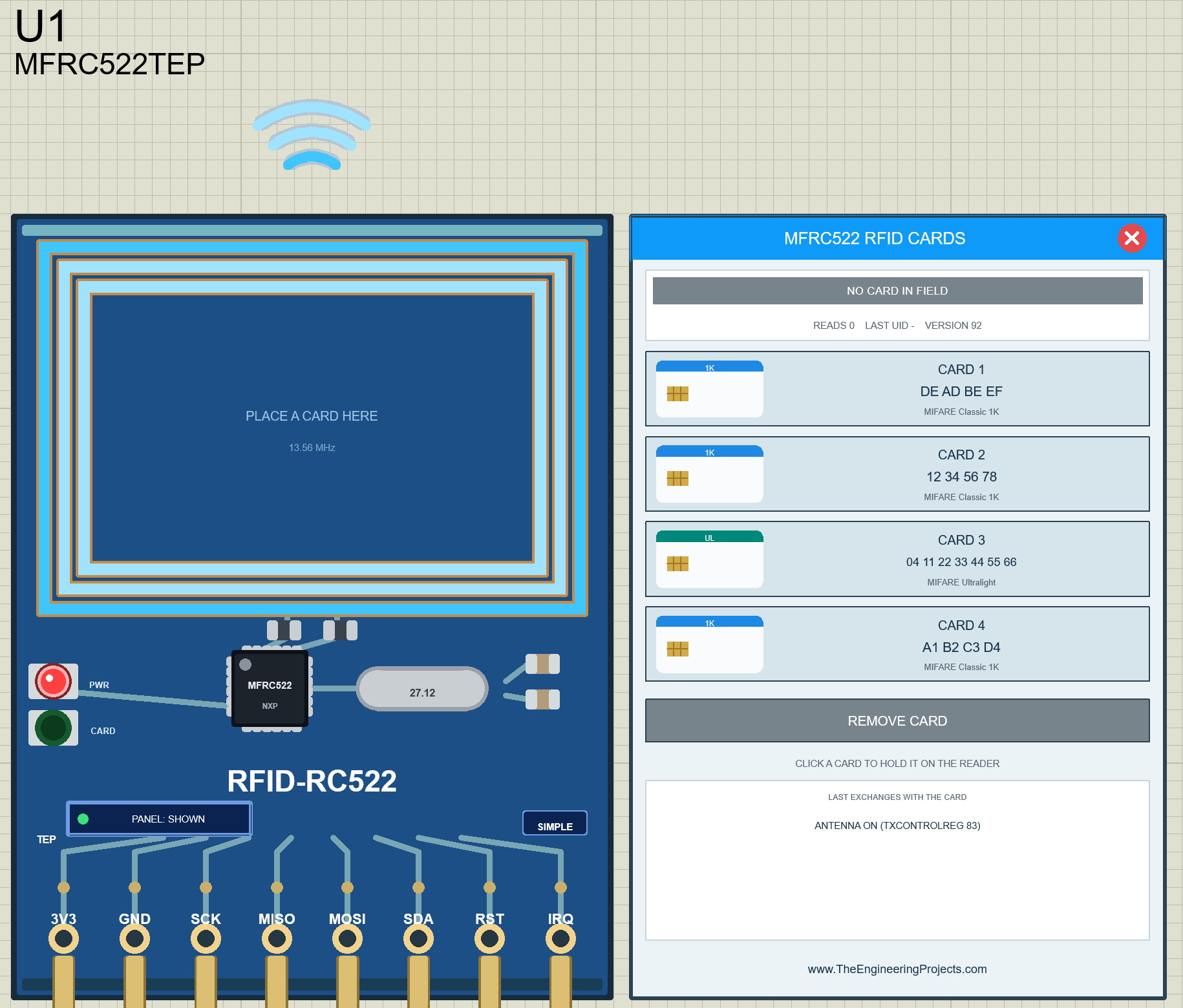The width and height of the screenshot is (1183, 1008).
Task: Click the MOSI pin pad
Action: 347,938
